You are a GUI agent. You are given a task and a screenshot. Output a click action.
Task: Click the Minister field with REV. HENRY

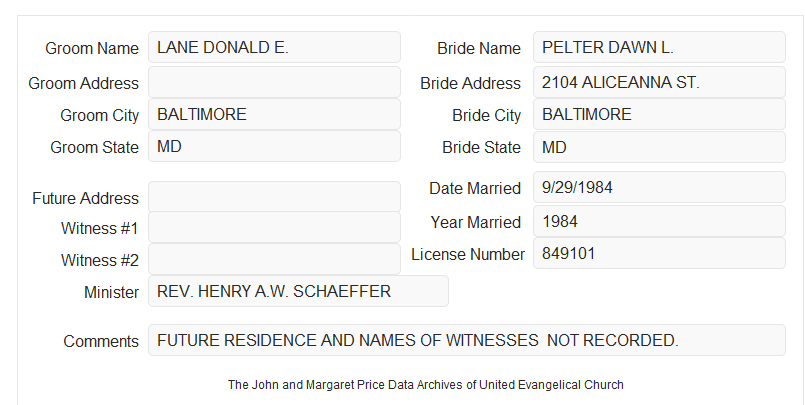click(298, 291)
